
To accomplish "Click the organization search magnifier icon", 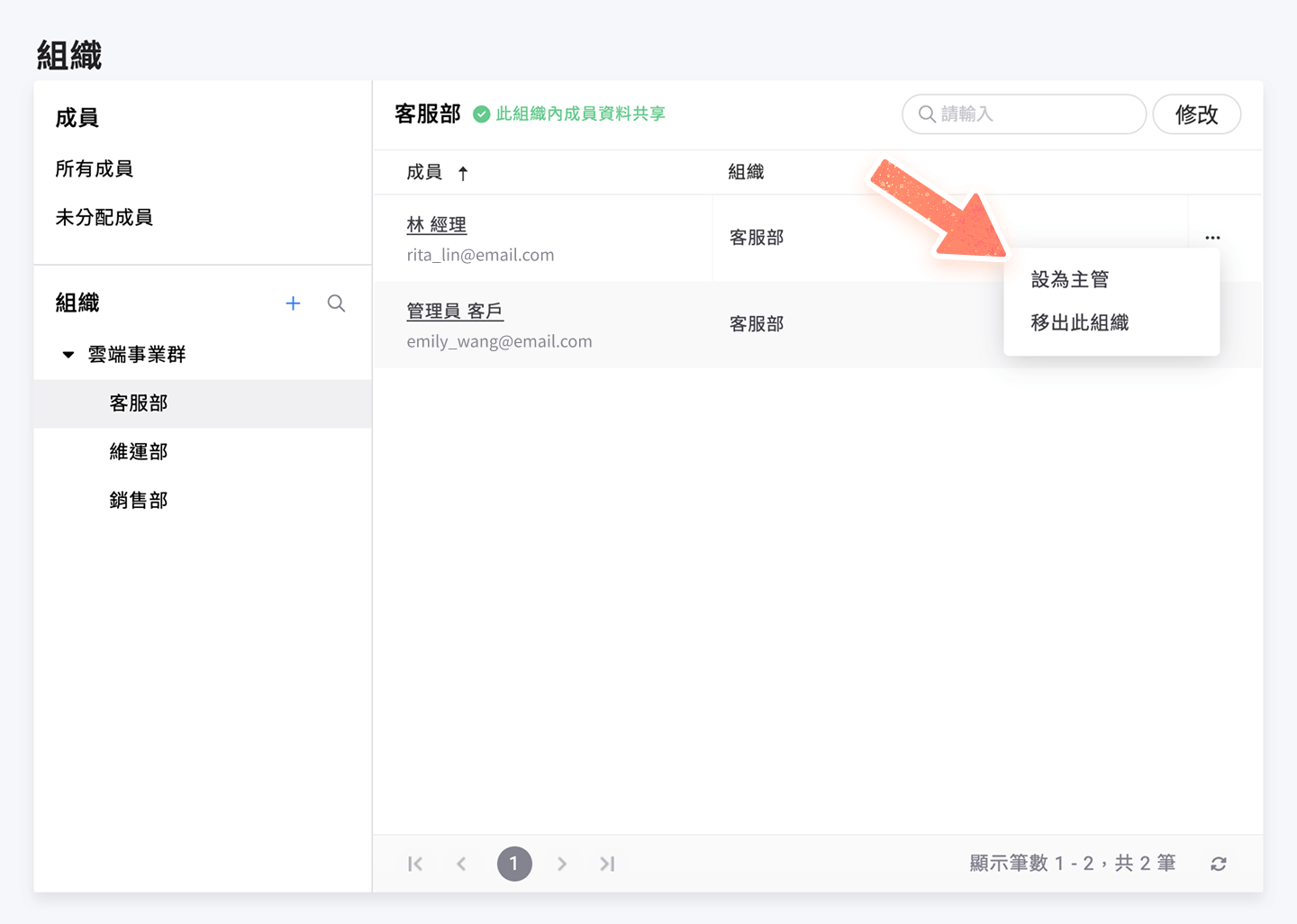I will click(336, 303).
